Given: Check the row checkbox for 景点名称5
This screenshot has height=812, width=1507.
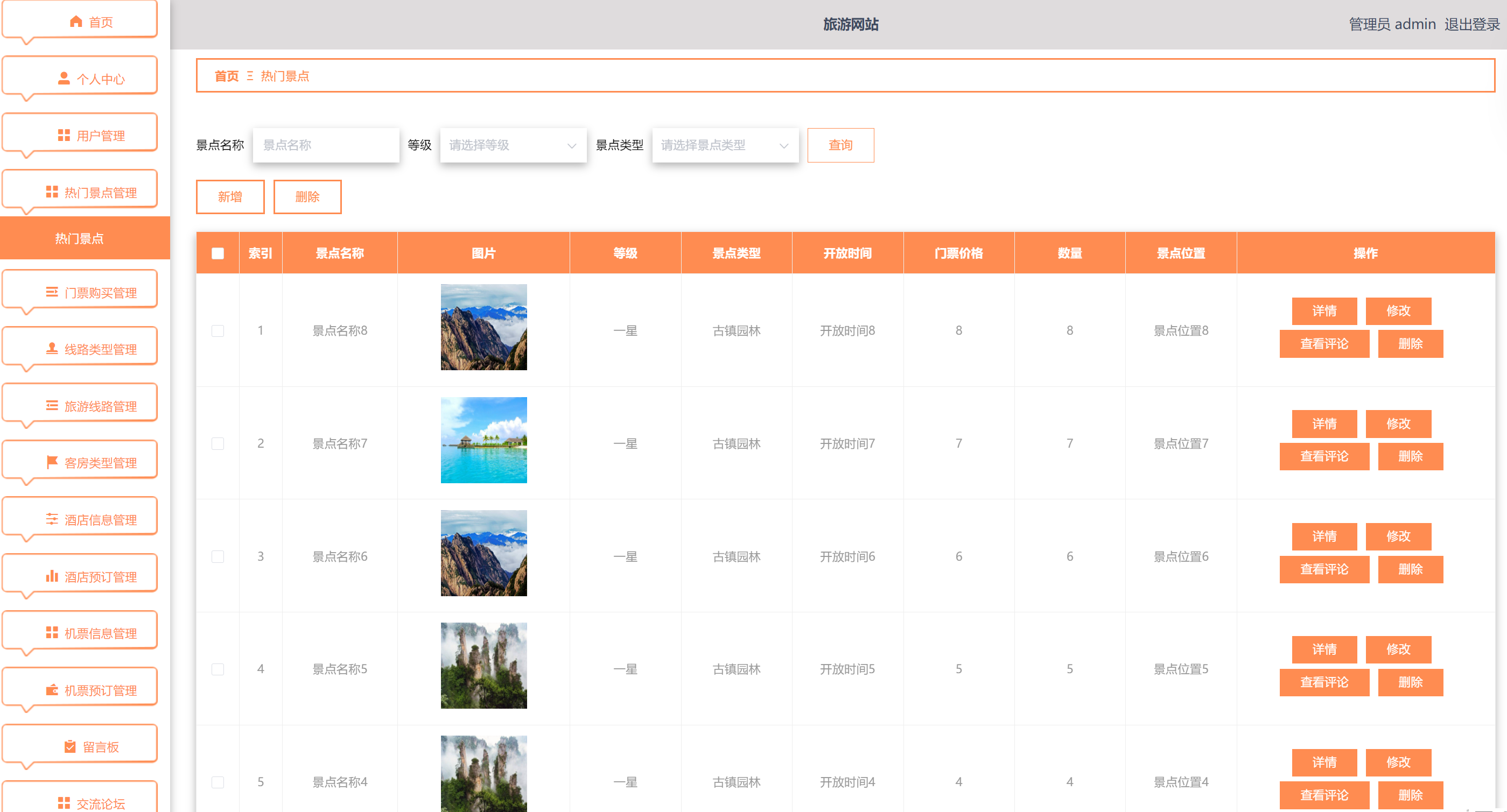Looking at the screenshot, I should pyautogui.click(x=218, y=669).
